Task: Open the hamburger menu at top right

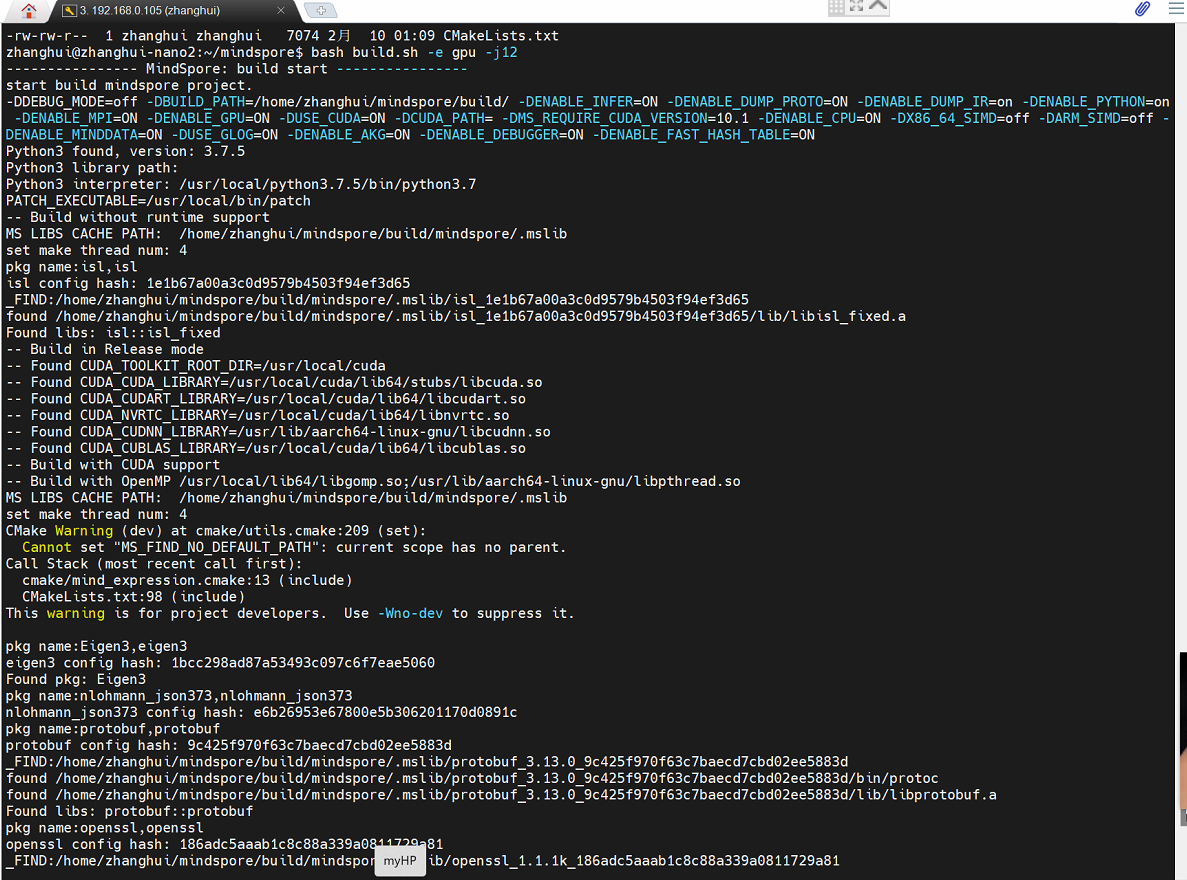Action: point(1176,9)
